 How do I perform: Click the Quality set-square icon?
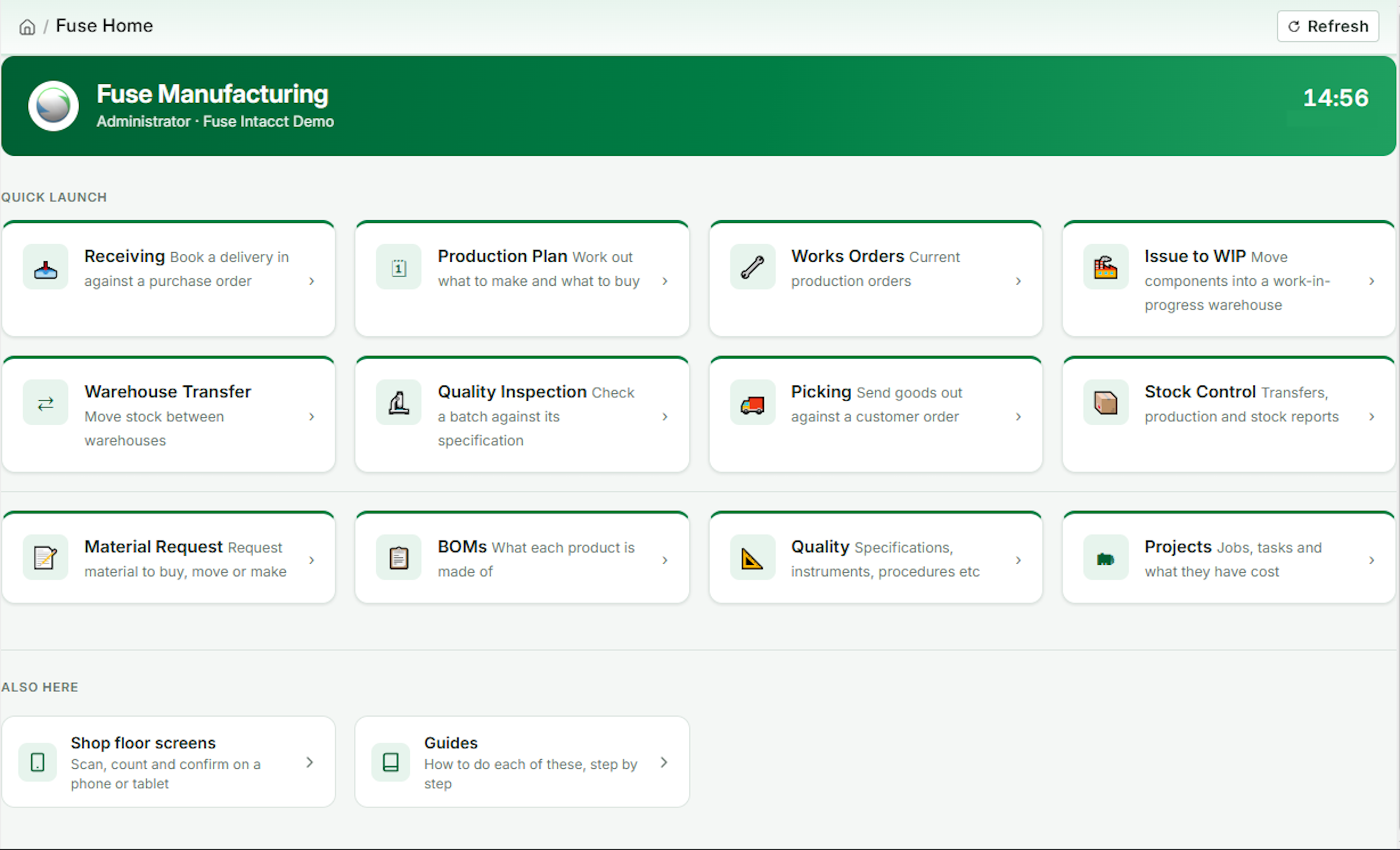752,557
